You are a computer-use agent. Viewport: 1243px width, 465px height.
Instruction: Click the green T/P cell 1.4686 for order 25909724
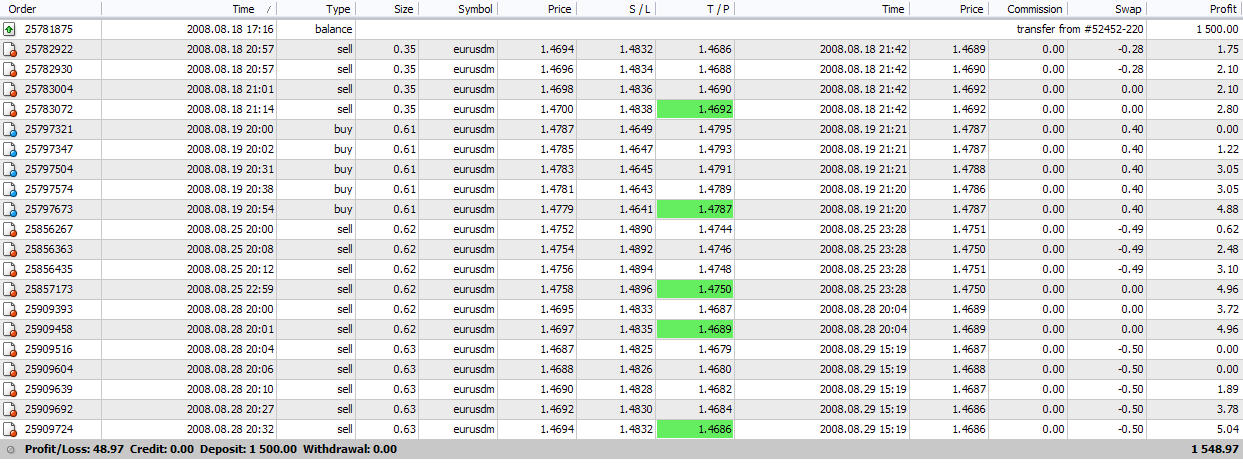(695, 429)
